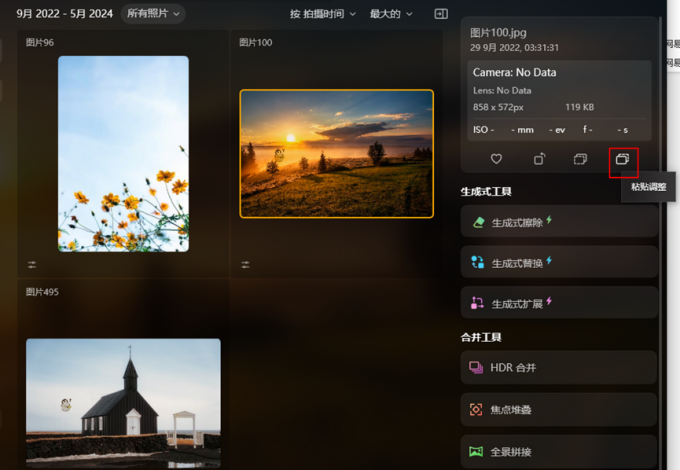Select the flowers photo 图片96 thumbnail
680x470 pixels.
point(123,153)
